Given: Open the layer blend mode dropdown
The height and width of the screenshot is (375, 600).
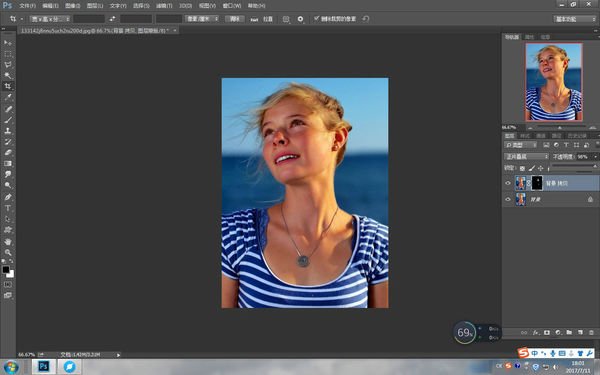Looking at the screenshot, I should (x=526, y=157).
